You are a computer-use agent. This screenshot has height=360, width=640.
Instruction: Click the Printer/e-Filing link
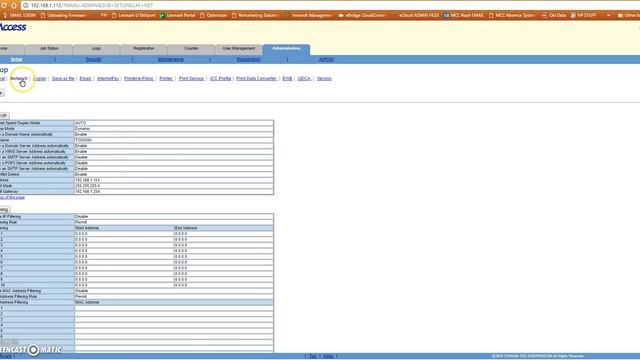click(139, 78)
